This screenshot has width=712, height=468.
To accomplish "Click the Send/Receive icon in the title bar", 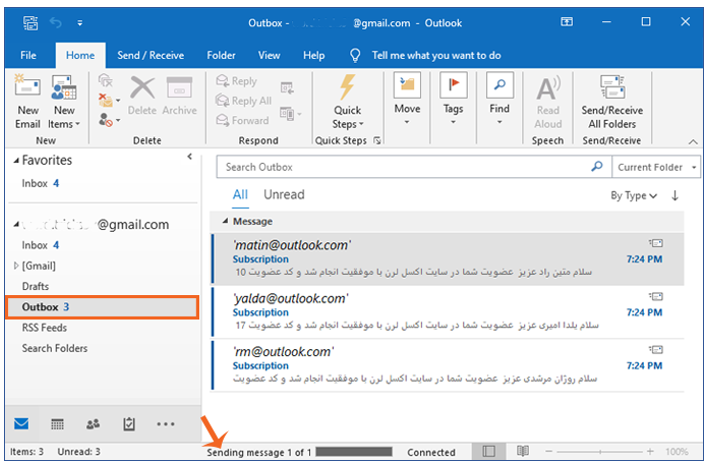I will pyautogui.click(x=30, y=23).
